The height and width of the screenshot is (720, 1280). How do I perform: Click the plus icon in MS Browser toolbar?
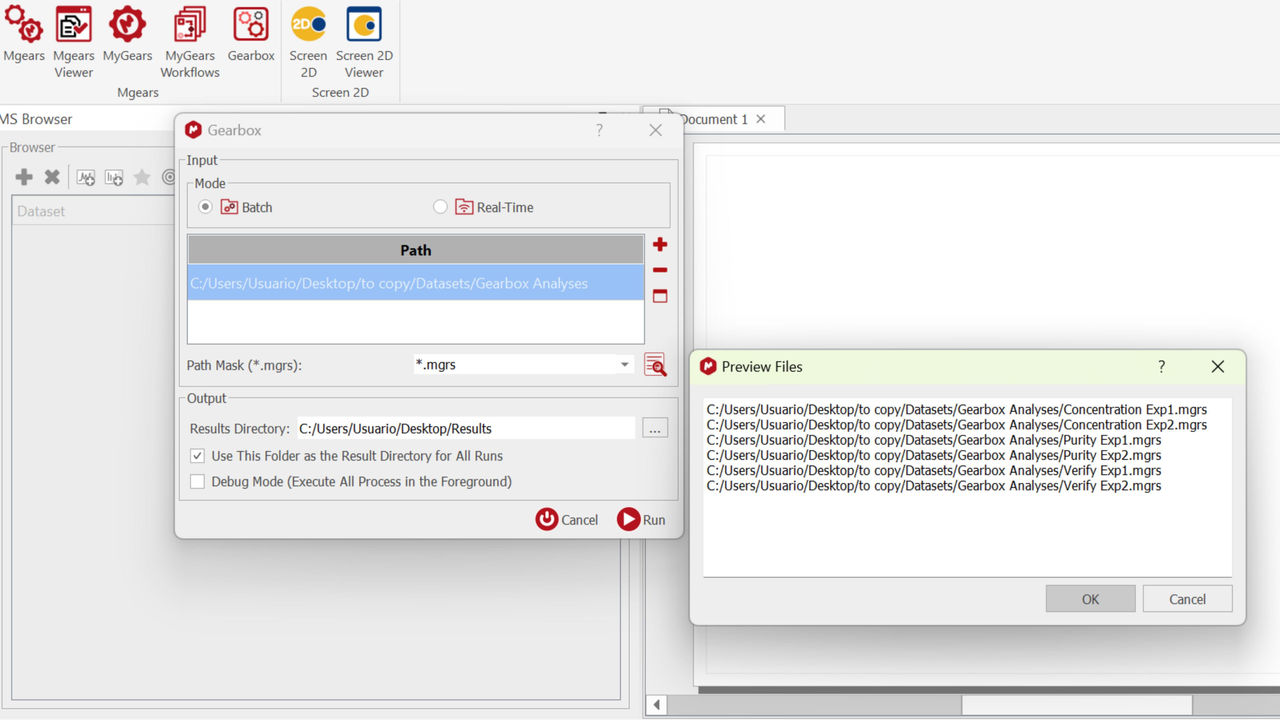24,177
